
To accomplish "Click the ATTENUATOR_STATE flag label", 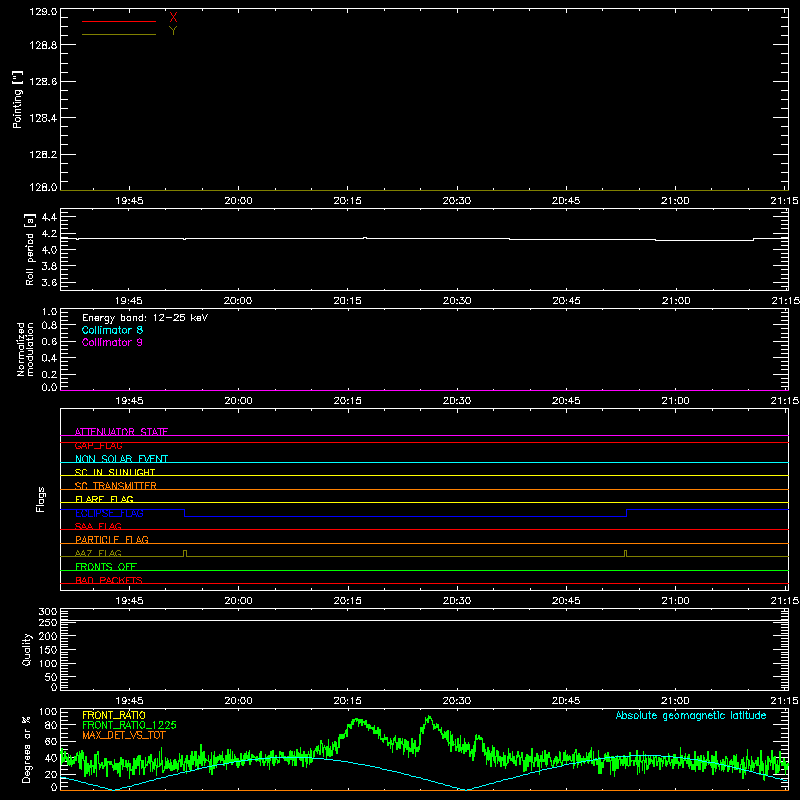I will click(x=121, y=432).
